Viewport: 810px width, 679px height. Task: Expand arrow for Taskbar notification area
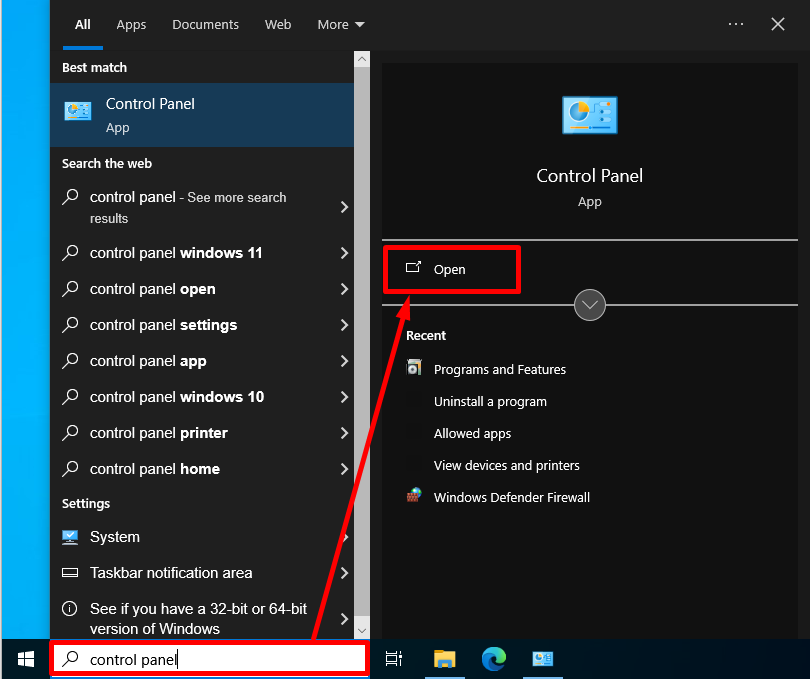tap(344, 573)
